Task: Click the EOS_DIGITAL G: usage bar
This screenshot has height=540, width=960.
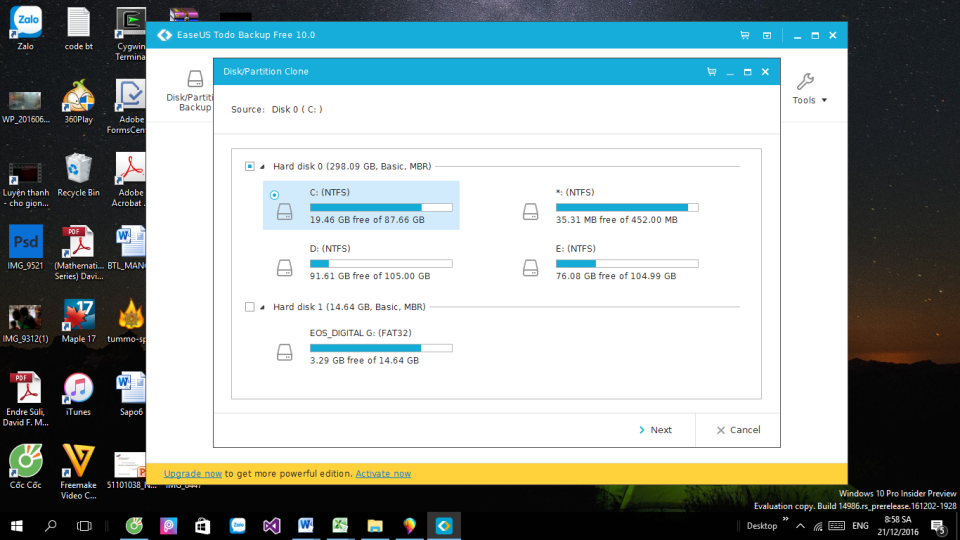Action: 381,348
